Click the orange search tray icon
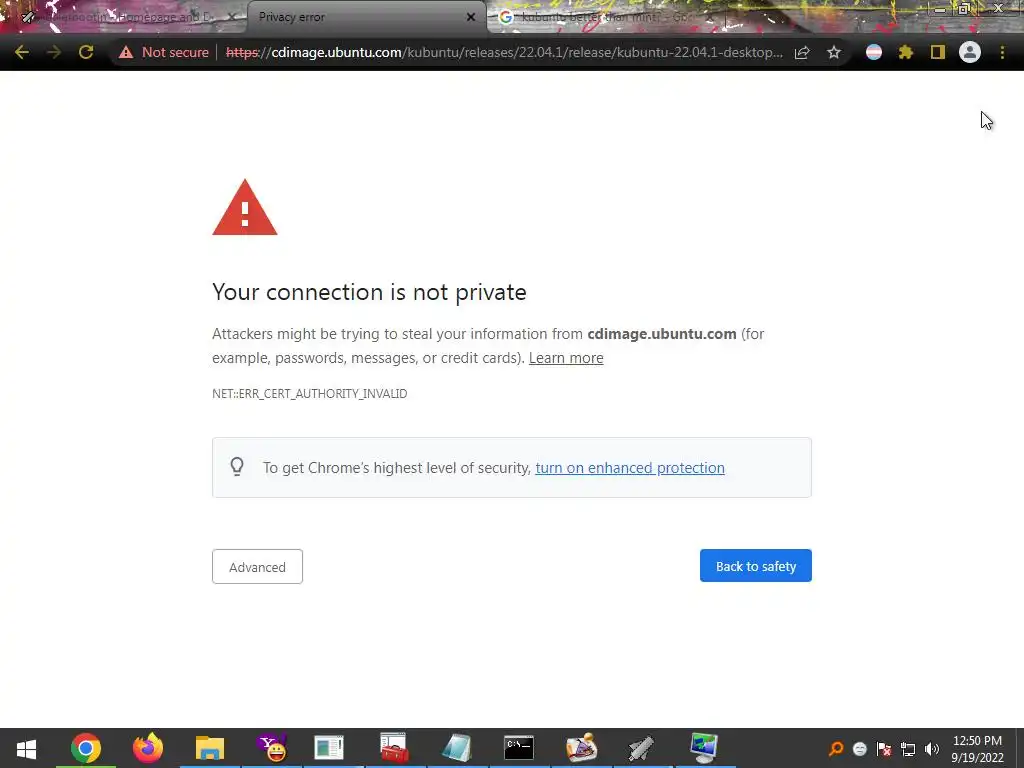The width and height of the screenshot is (1024, 768). [836, 749]
